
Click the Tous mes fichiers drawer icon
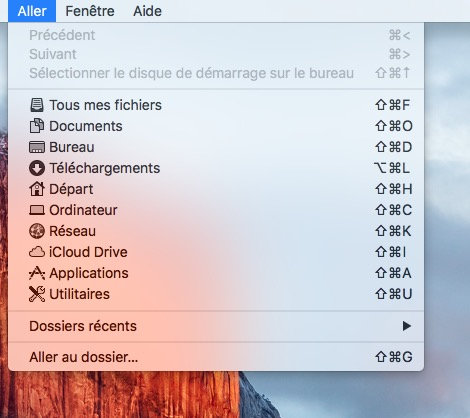[37, 105]
